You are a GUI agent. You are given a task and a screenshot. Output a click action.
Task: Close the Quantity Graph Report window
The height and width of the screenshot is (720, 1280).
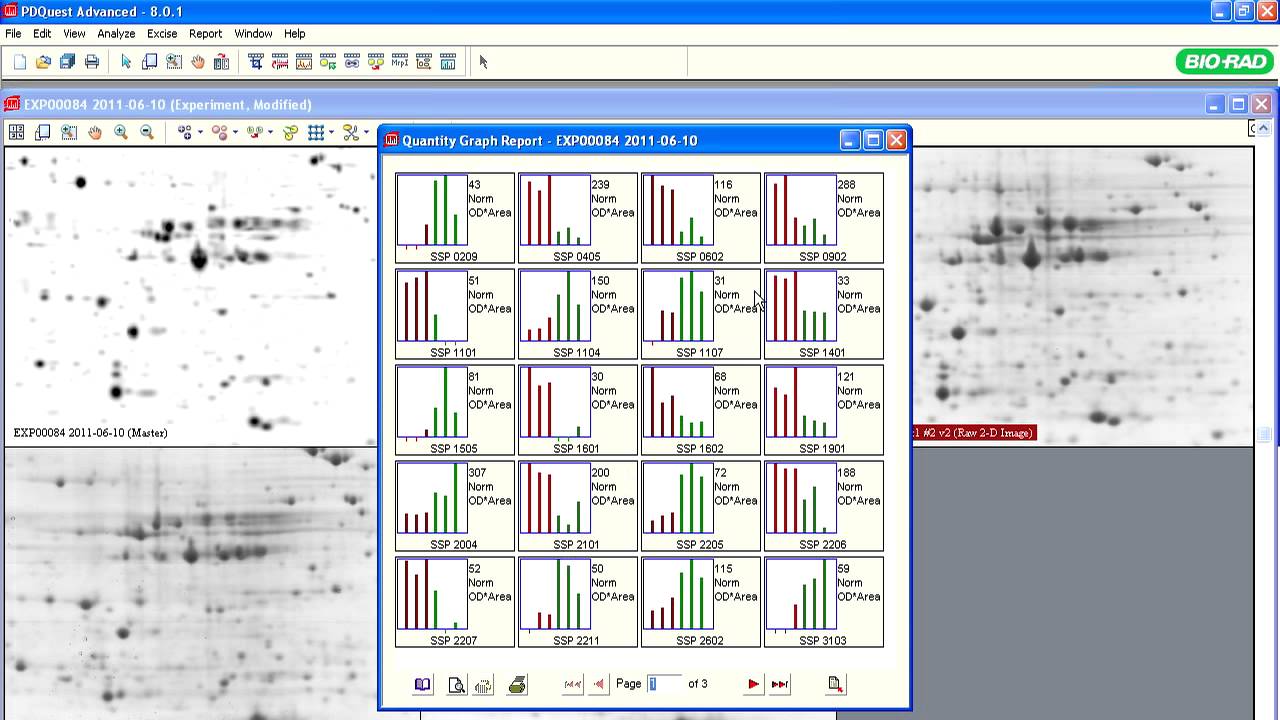coord(897,141)
